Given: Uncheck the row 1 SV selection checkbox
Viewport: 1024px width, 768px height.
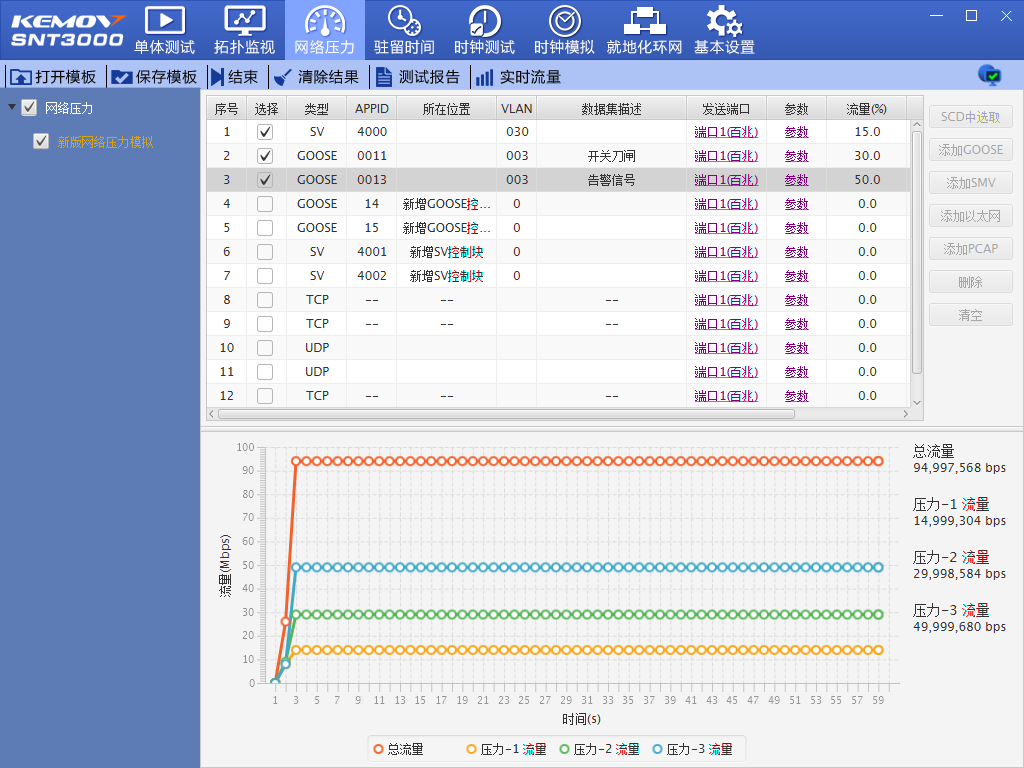Looking at the screenshot, I should (x=265, y=132).
